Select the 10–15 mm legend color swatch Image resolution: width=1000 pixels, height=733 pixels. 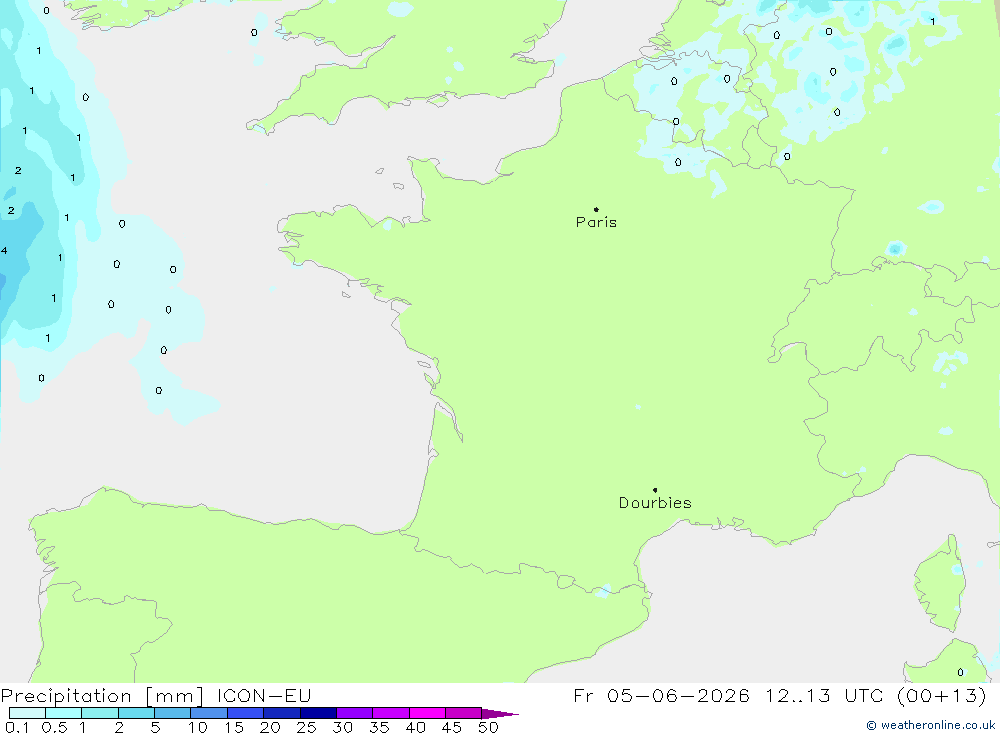click(x=209, y=713)
